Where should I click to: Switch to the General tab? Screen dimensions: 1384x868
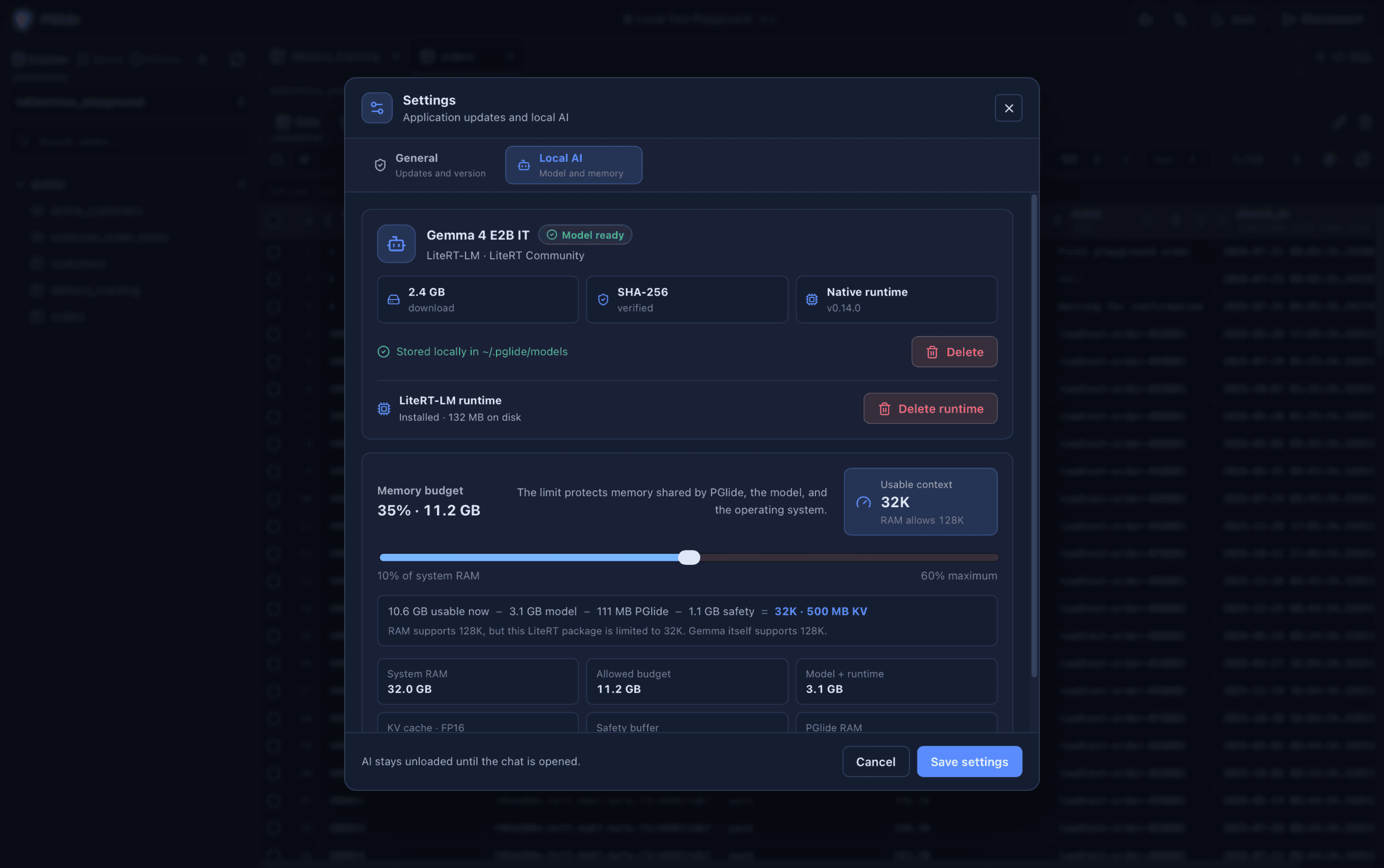pos(430,165)
